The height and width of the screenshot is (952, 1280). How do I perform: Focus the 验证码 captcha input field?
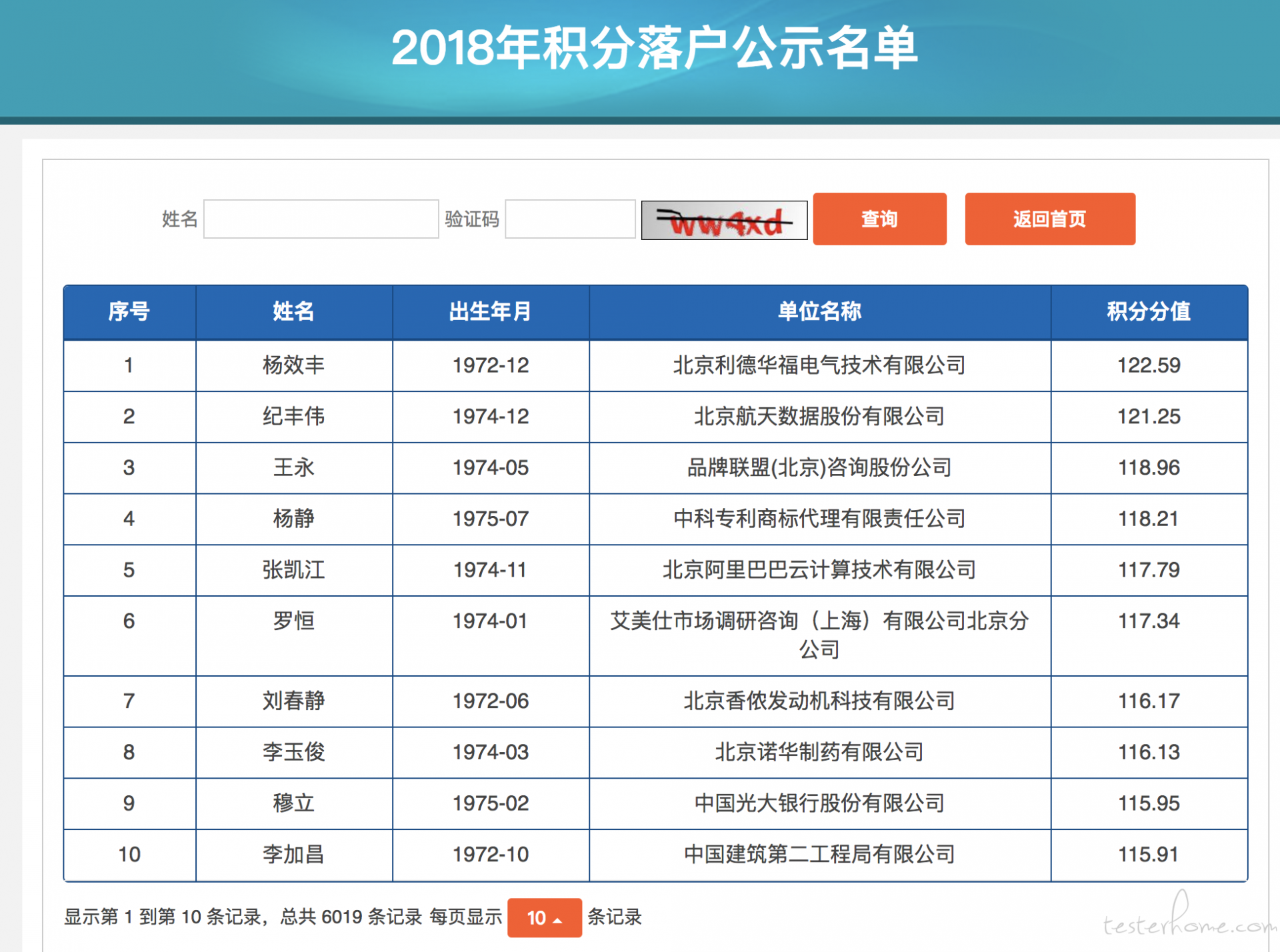570,219
